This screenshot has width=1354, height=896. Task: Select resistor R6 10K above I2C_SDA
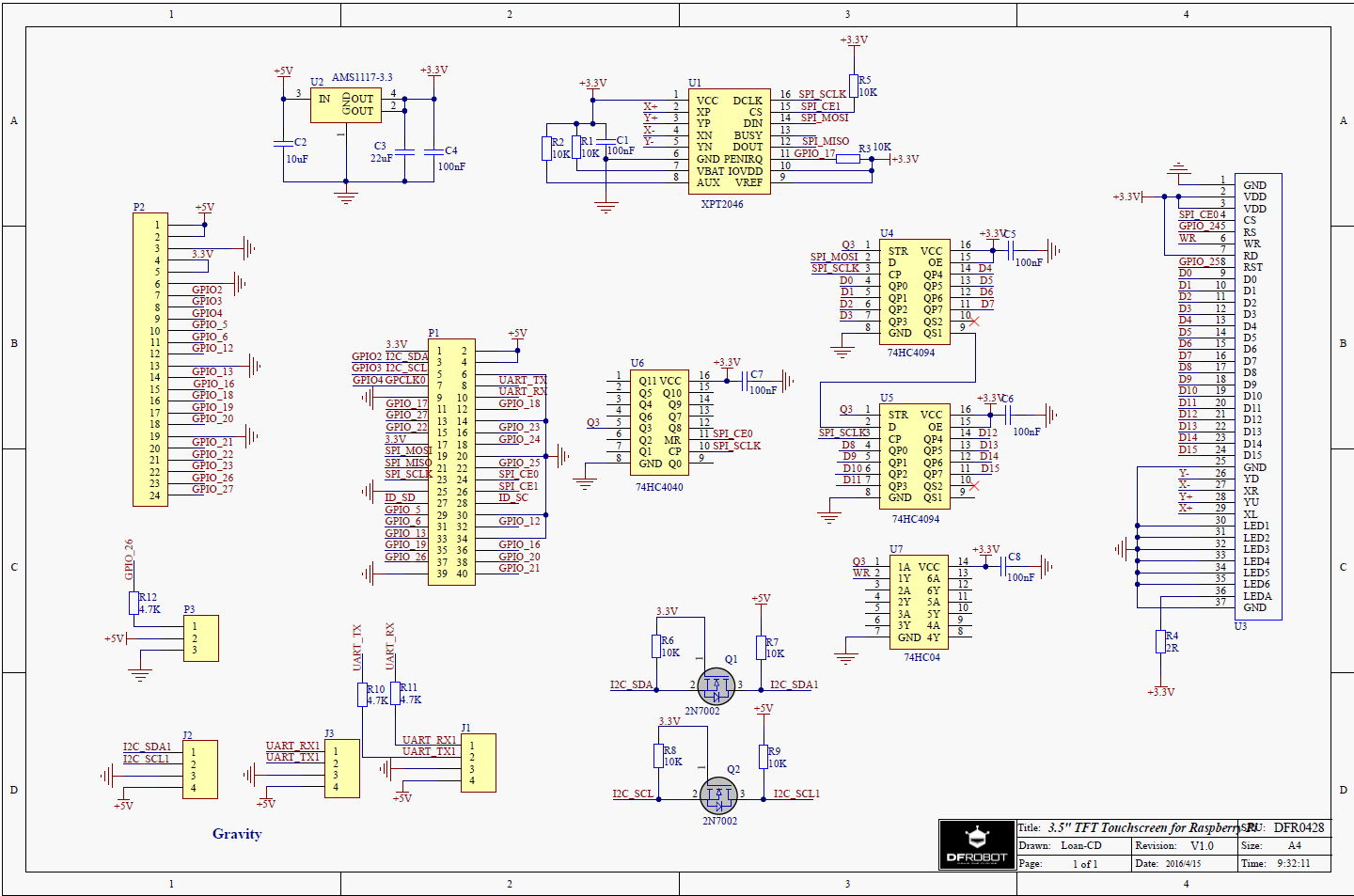[656, 646]
